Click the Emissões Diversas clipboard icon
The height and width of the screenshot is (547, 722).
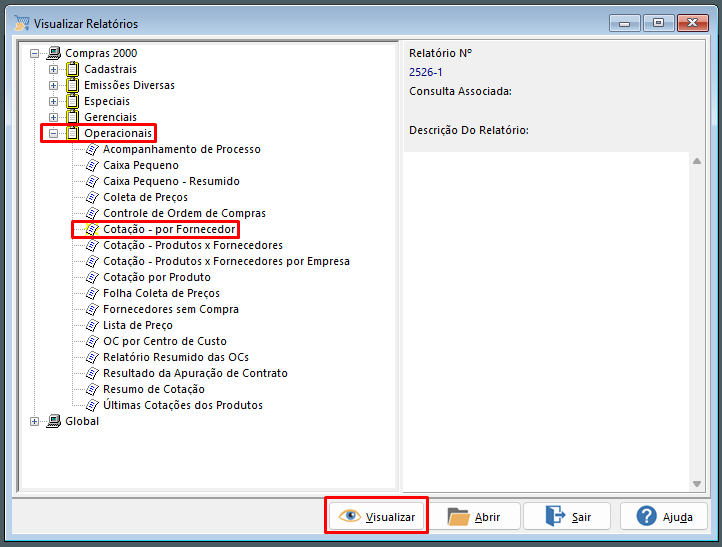click(72, 85)
